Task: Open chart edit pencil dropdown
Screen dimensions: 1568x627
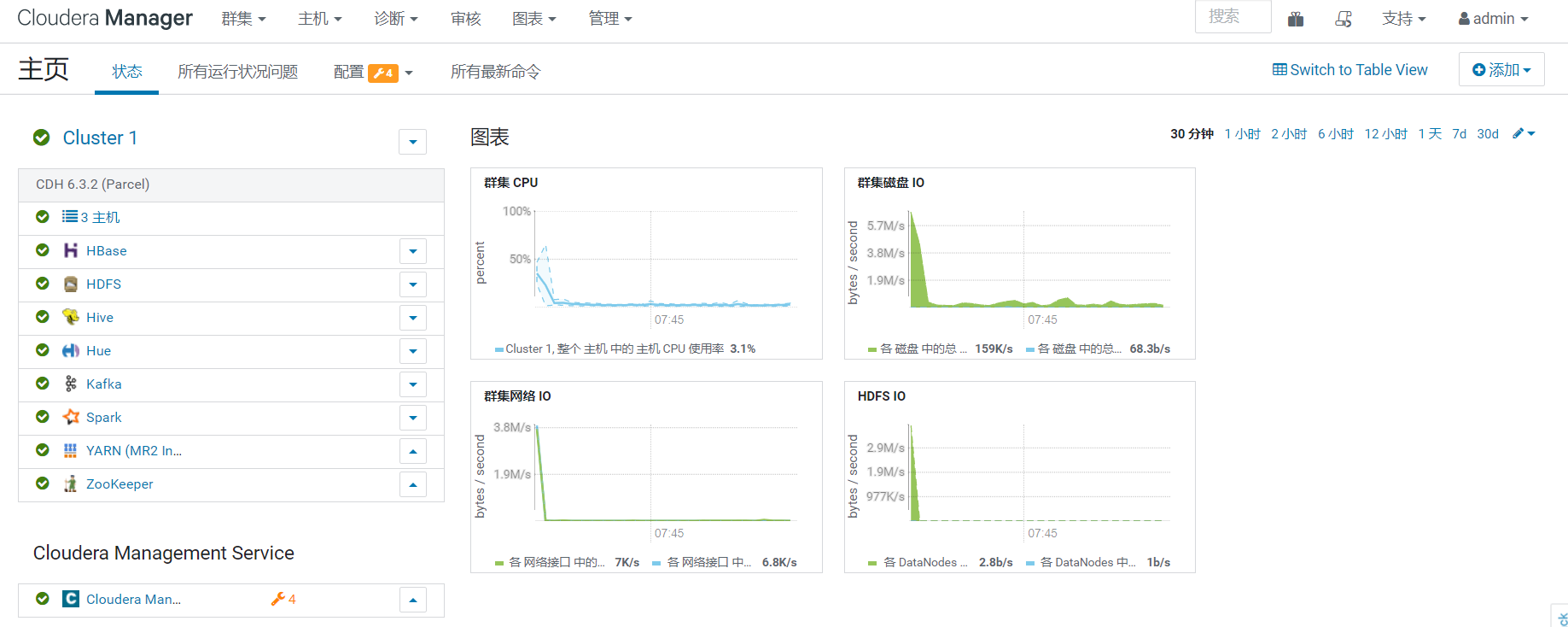Action: coord(1524,133)
